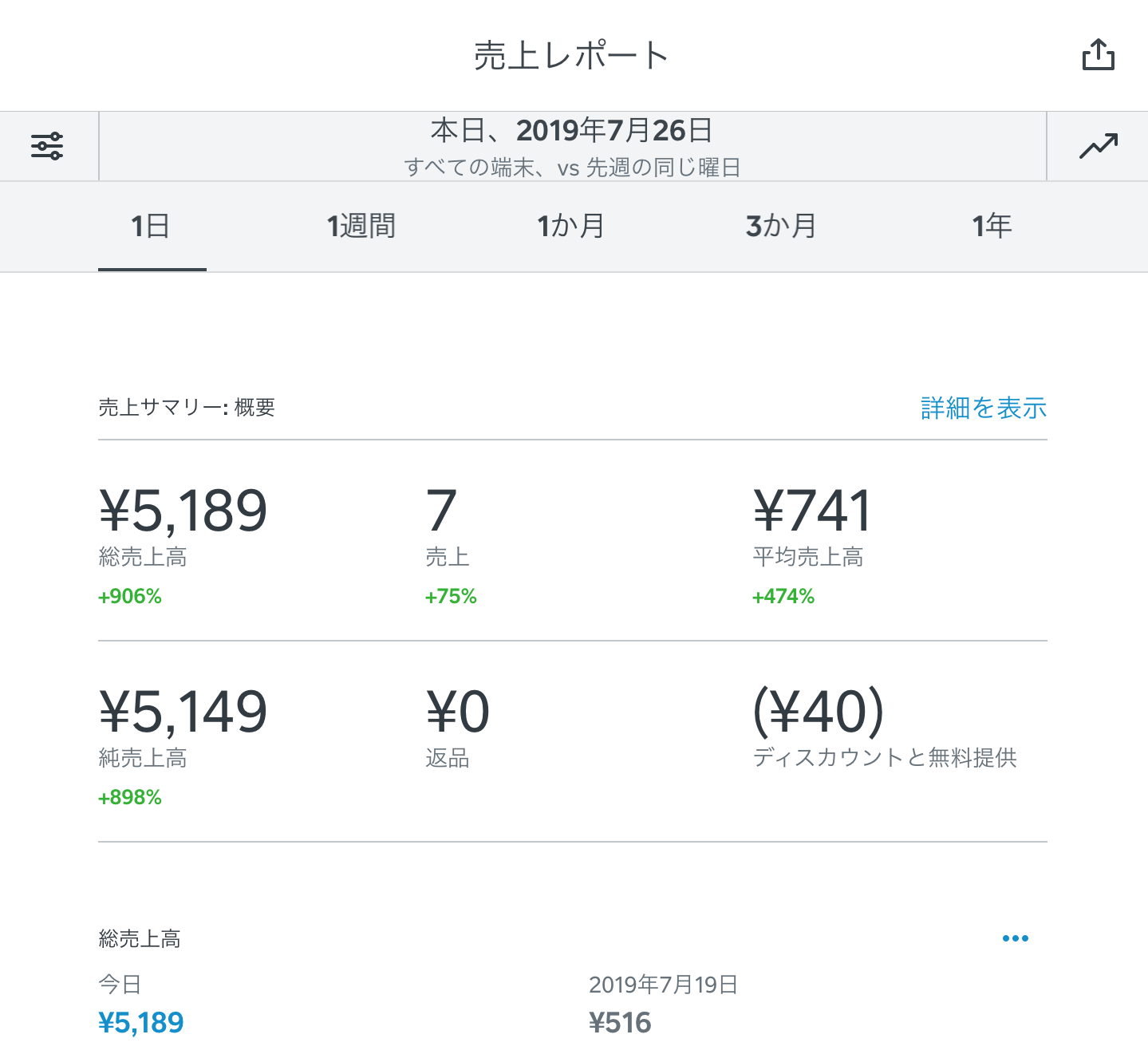Open the three-dot menu next to 総売上高
This screenshot has height=1058, width=1148.
click(x=1015, y=938)
